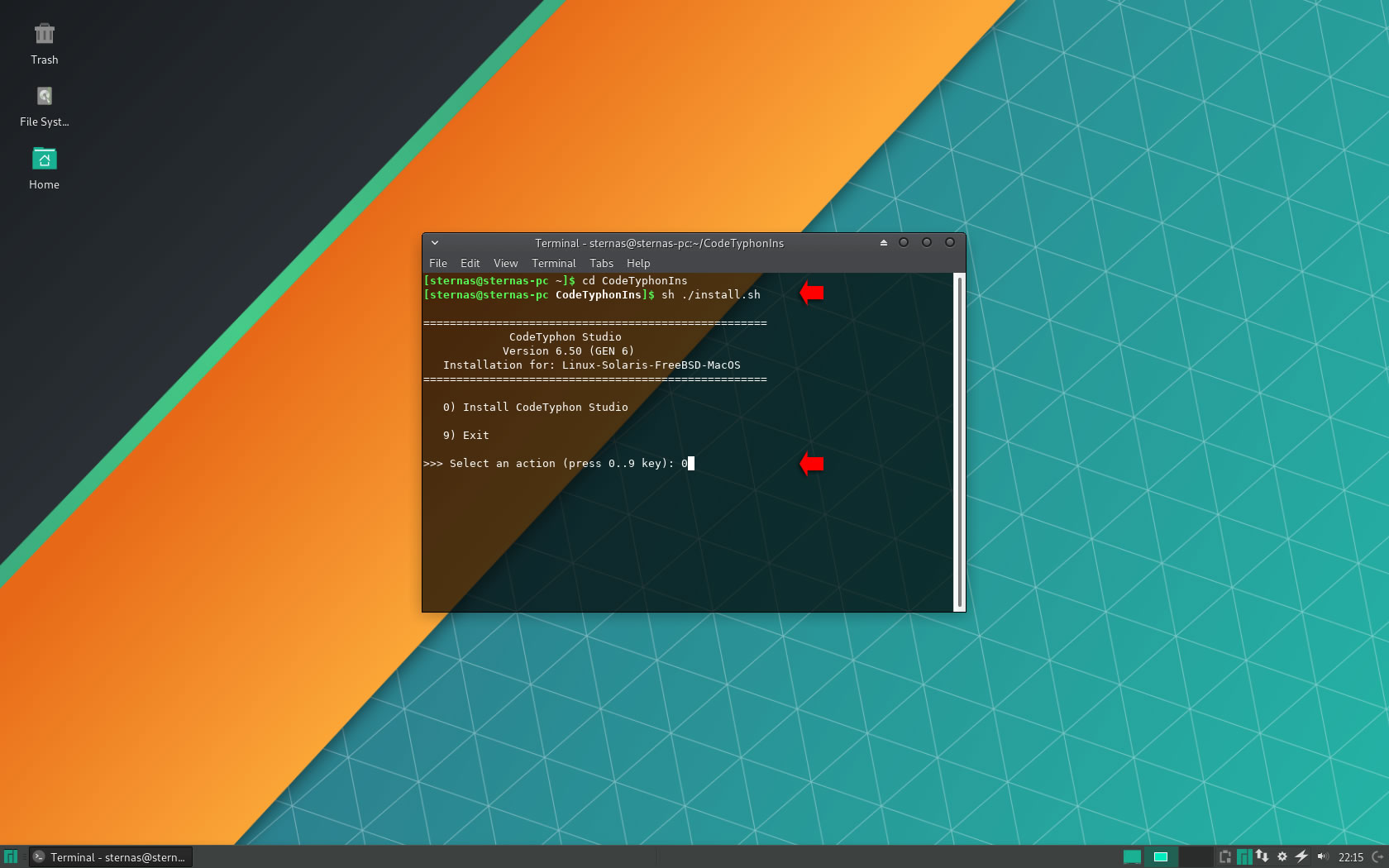
Task: Open the Help menu in Terminal
Action: click(x=638, y=263)
